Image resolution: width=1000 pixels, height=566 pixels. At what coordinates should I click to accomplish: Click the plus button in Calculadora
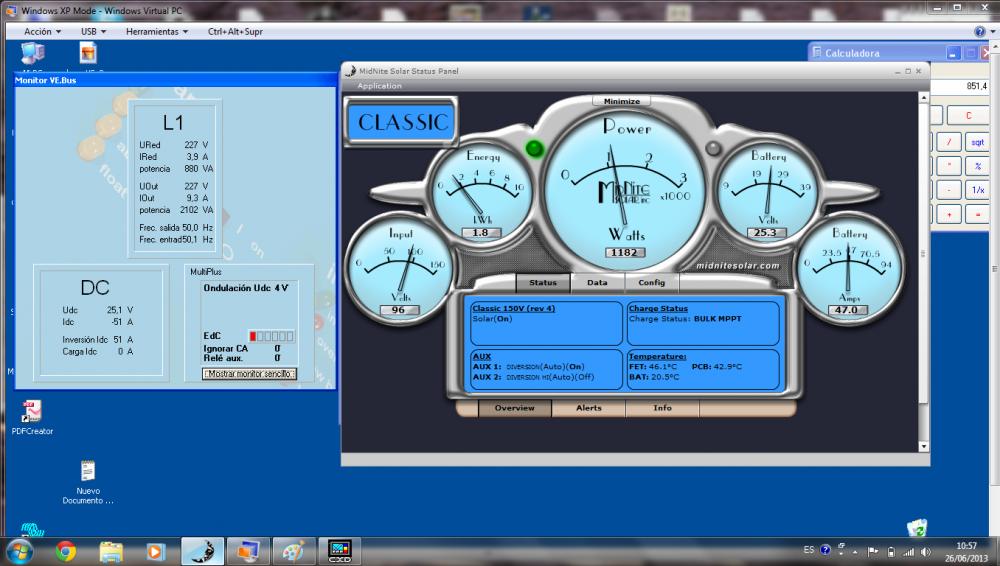[949, 214]
